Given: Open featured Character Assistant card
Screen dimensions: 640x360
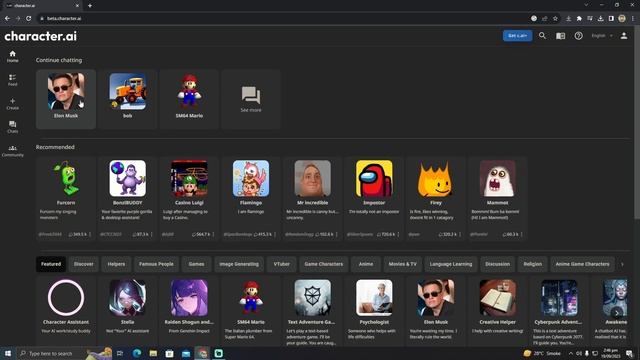Looking at the screenshot, I should coord(66,312).
